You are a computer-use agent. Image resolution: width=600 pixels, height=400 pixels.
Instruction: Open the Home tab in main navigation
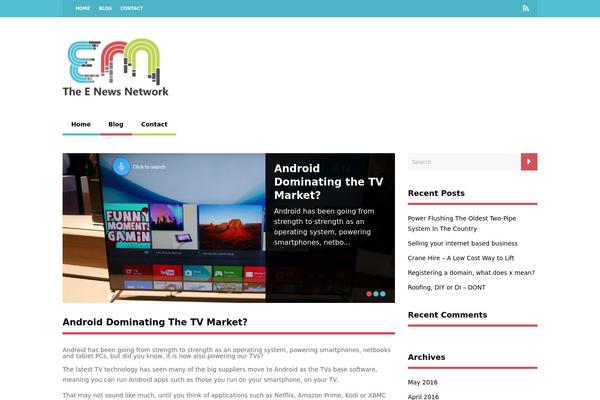[81, 124]
